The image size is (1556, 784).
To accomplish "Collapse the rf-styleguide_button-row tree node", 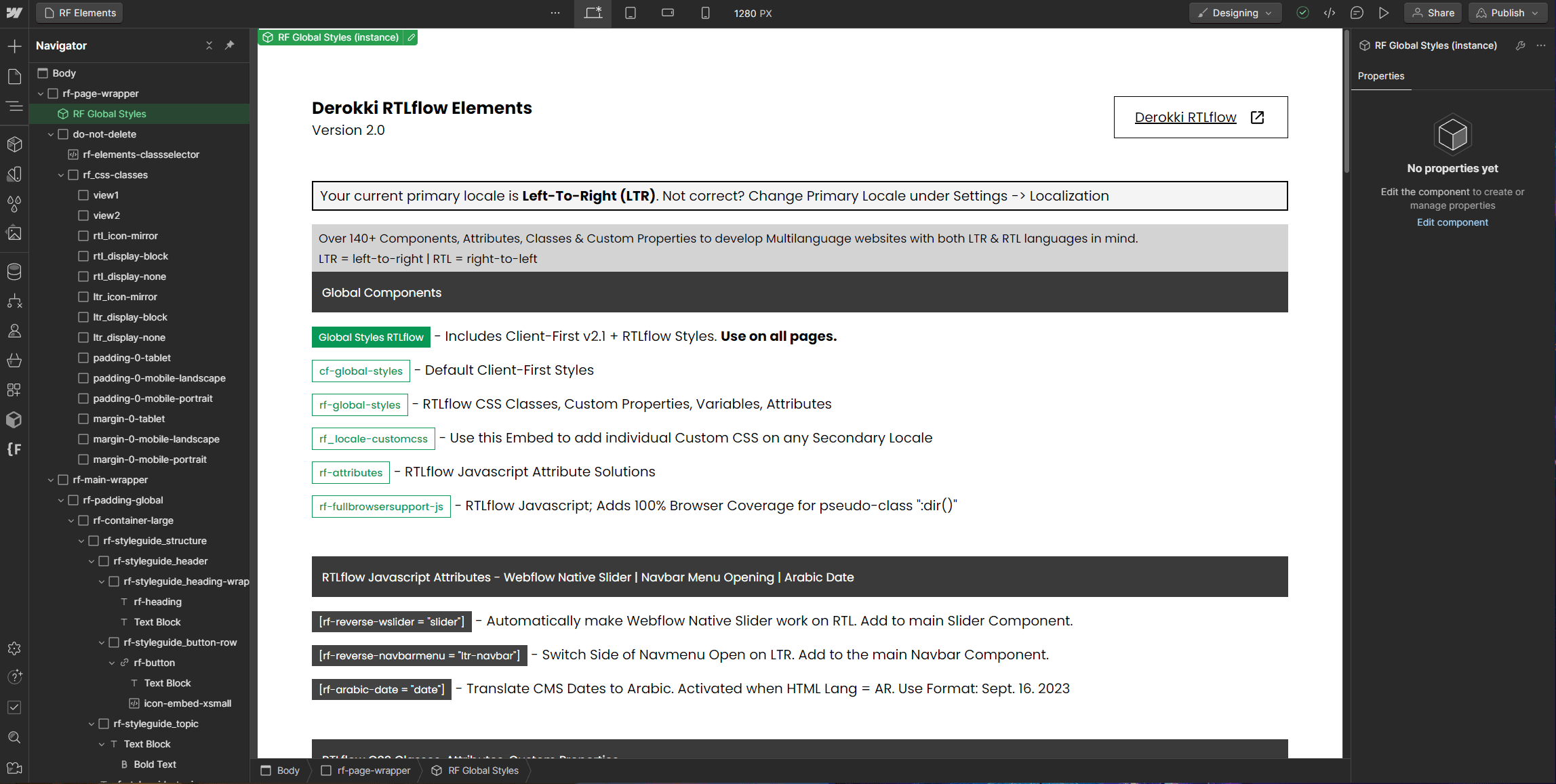I will [x=102, y=642].
